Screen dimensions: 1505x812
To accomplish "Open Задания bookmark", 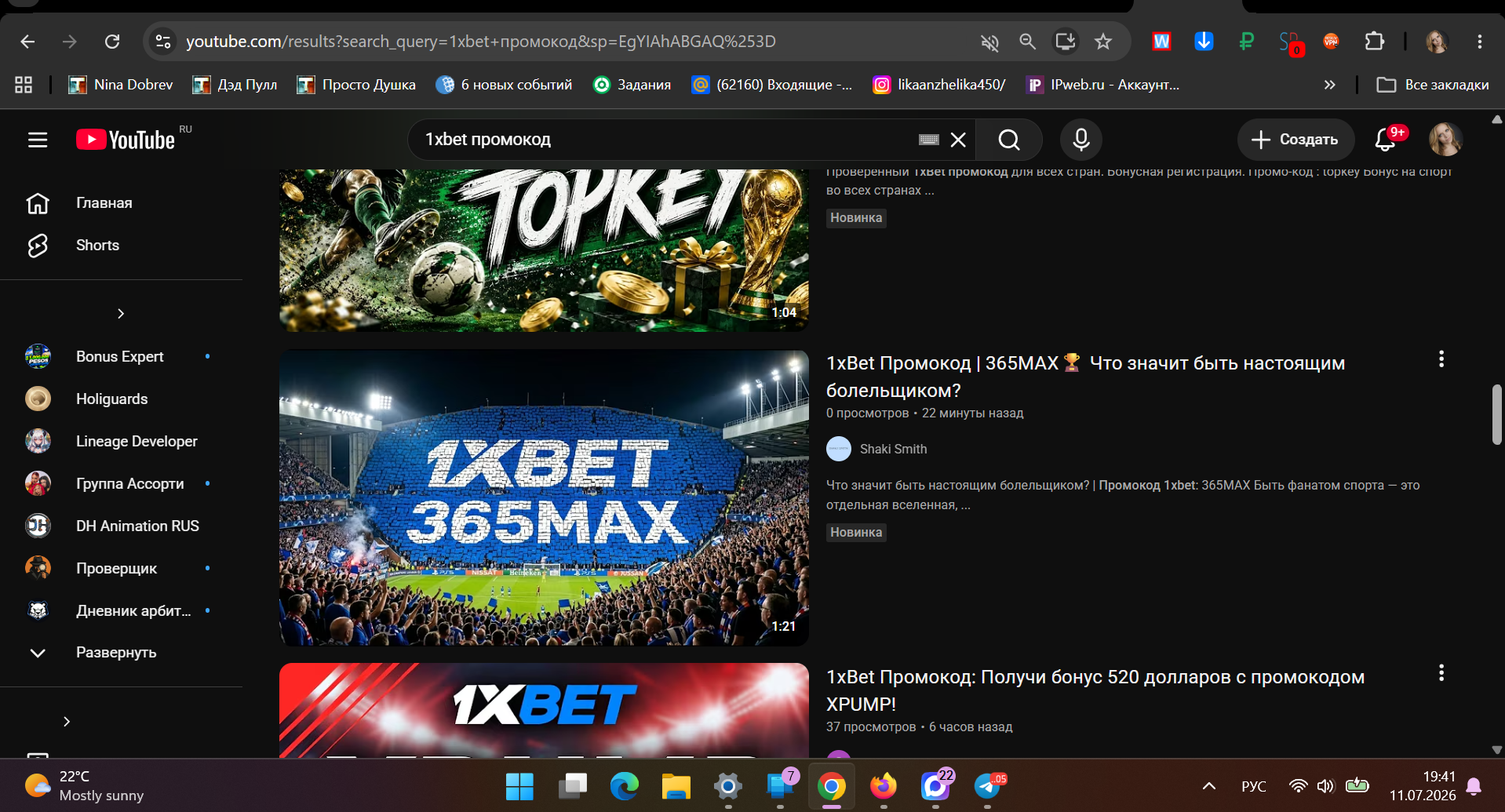I will coord(632,85).
